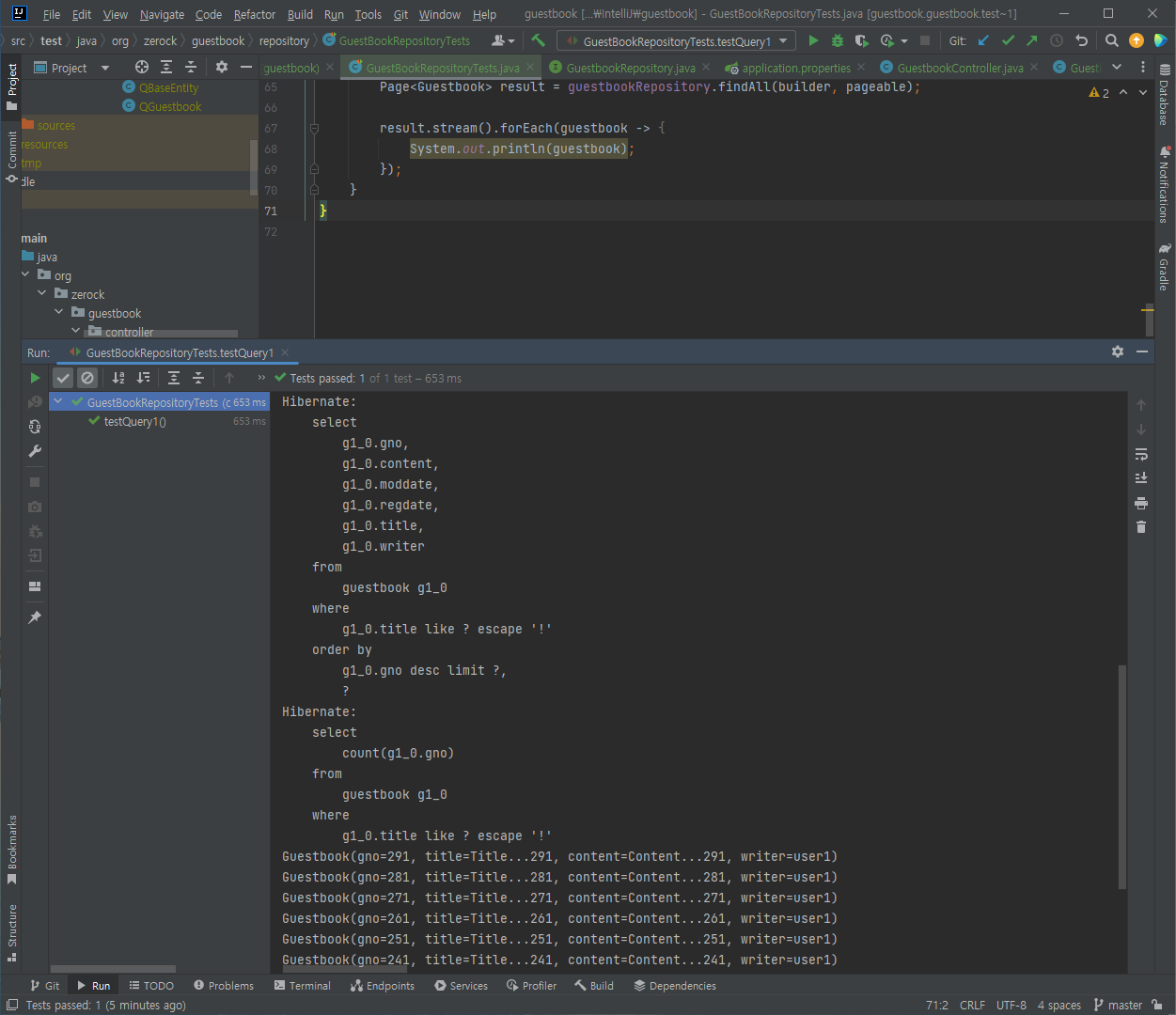Sort test results alphabetically
This screenshot has height=1015, width=1176.
118,378
